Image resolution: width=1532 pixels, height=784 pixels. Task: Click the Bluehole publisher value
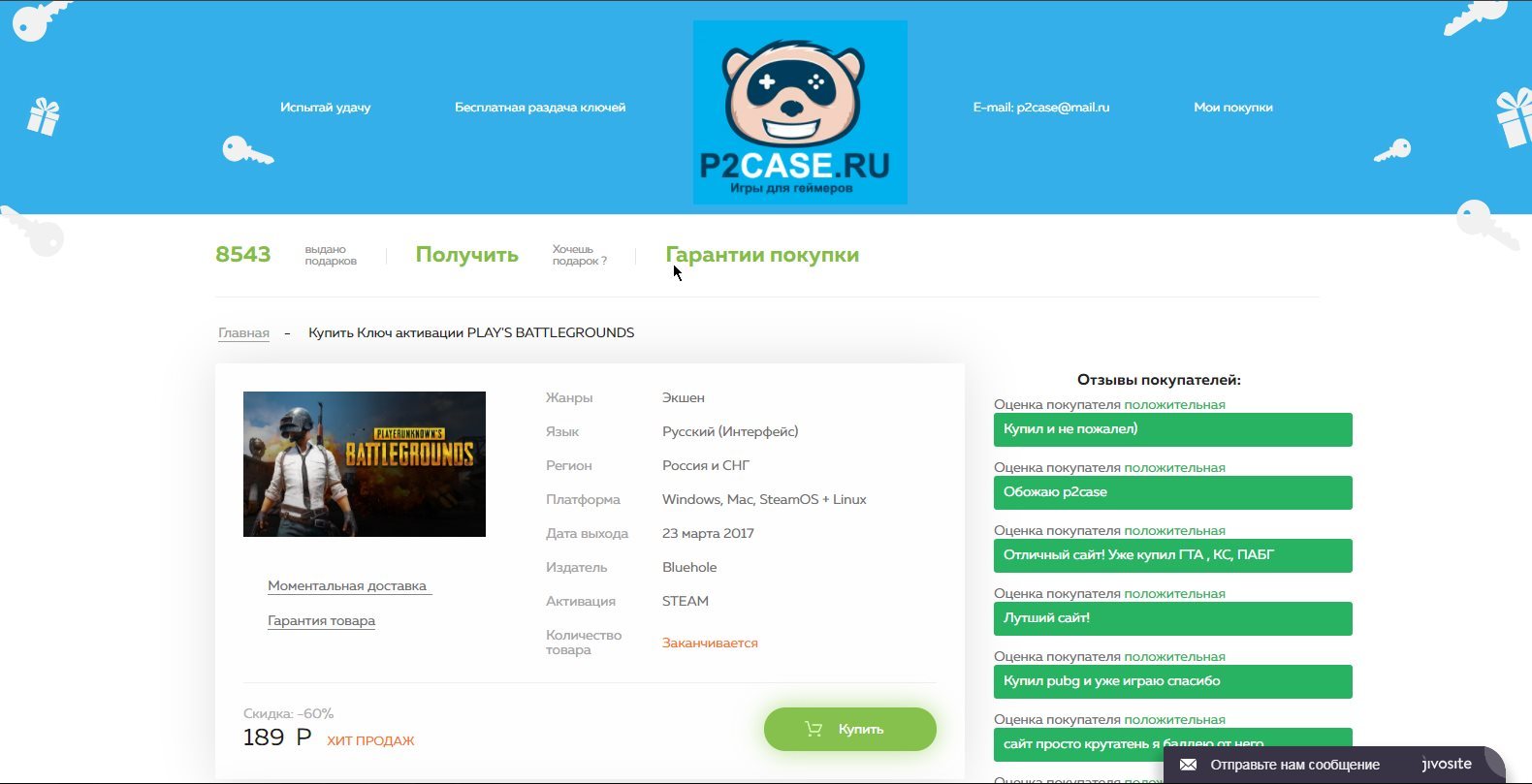pyautogui.click(x=689, y=568)
